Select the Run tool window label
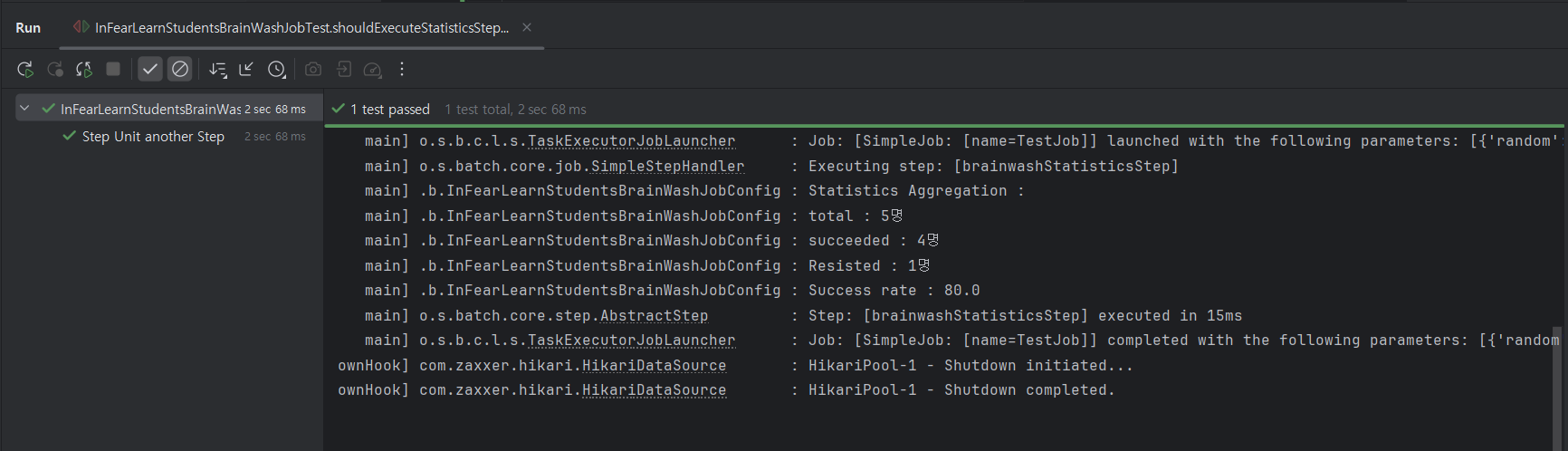 click(28, 28)
